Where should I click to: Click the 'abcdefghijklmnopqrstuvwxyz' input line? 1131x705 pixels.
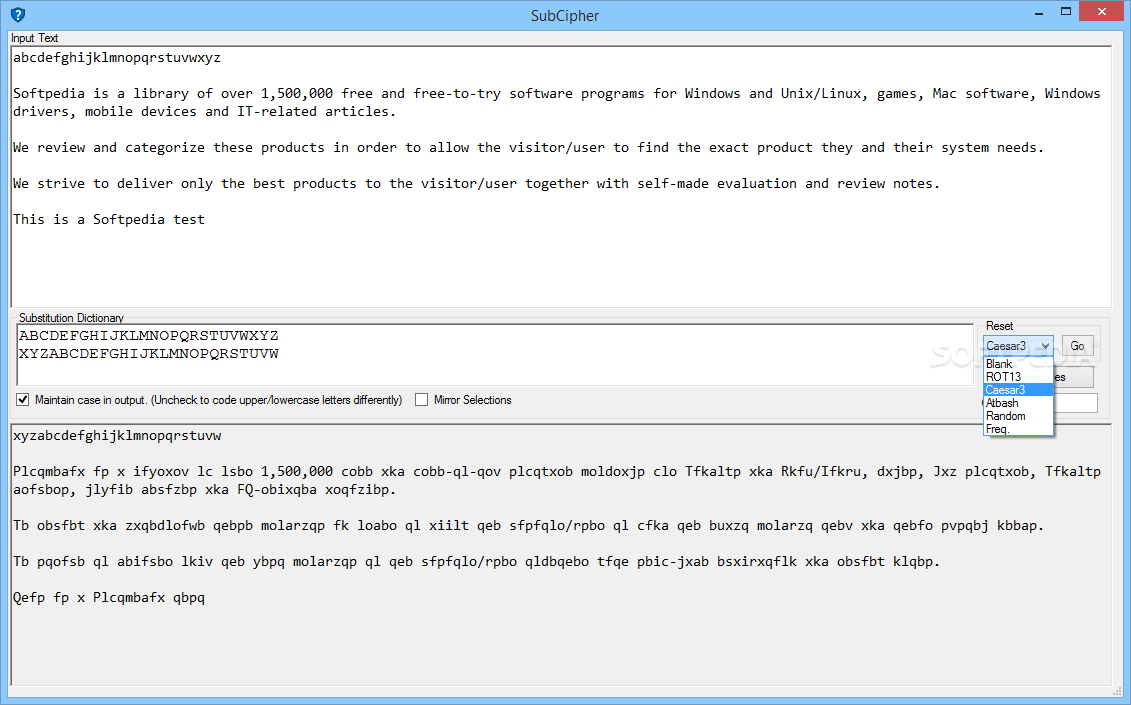117,58
